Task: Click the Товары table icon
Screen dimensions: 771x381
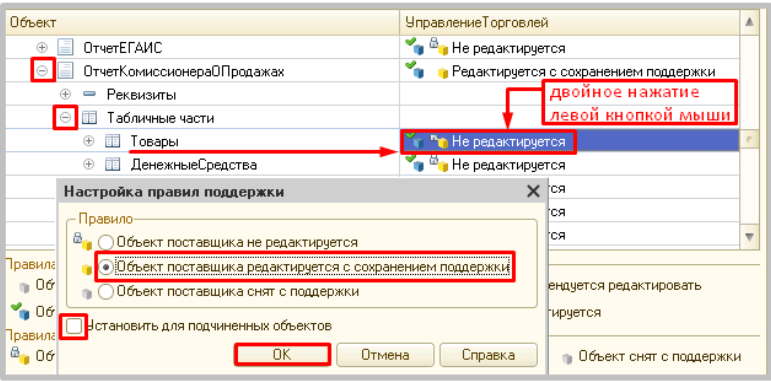Action: (x=113, y=142)
